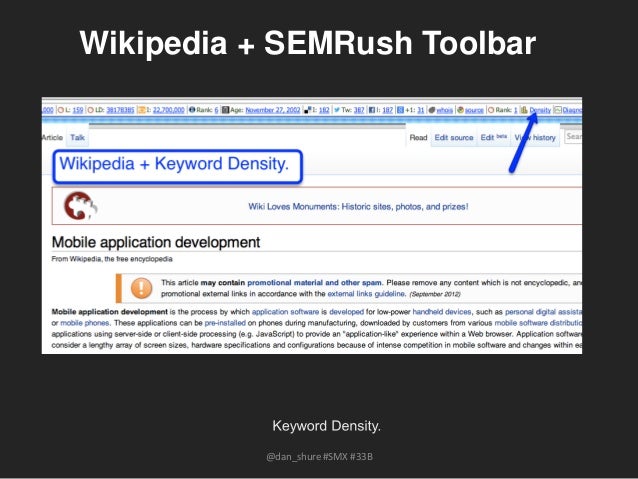Click the Age archive icon
The height and width of the screenshot is (479, 638).
pos(225,110)
